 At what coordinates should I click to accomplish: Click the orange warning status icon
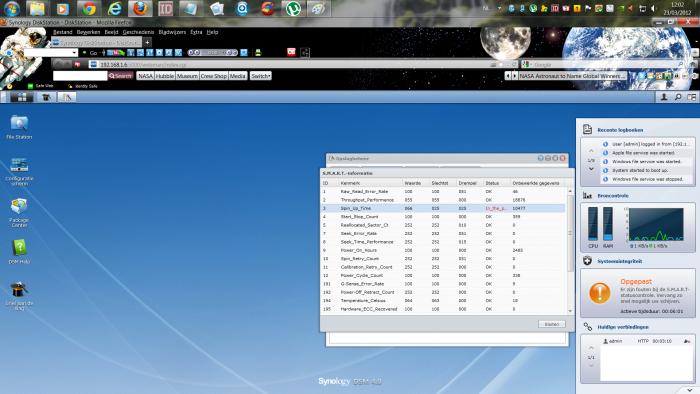pyautogui.click(x=600, y=293)
